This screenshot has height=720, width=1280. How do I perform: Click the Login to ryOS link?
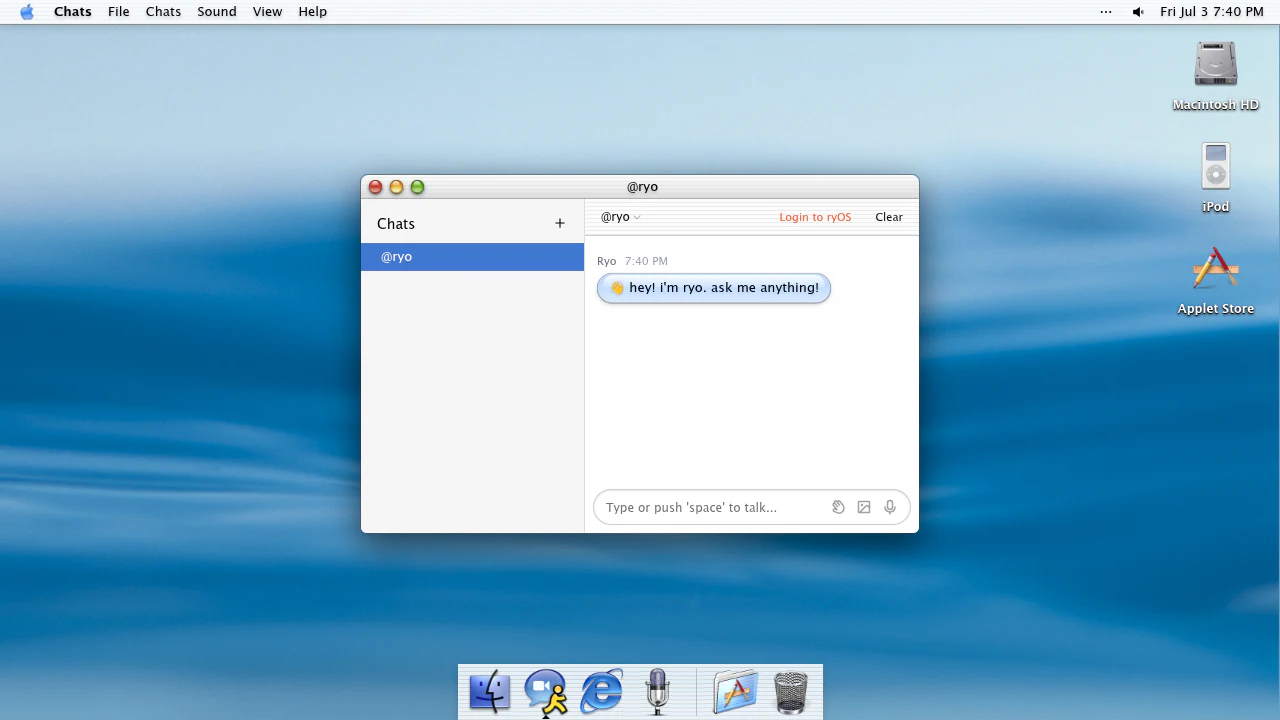pyautogui.click(x=815, y=217)
